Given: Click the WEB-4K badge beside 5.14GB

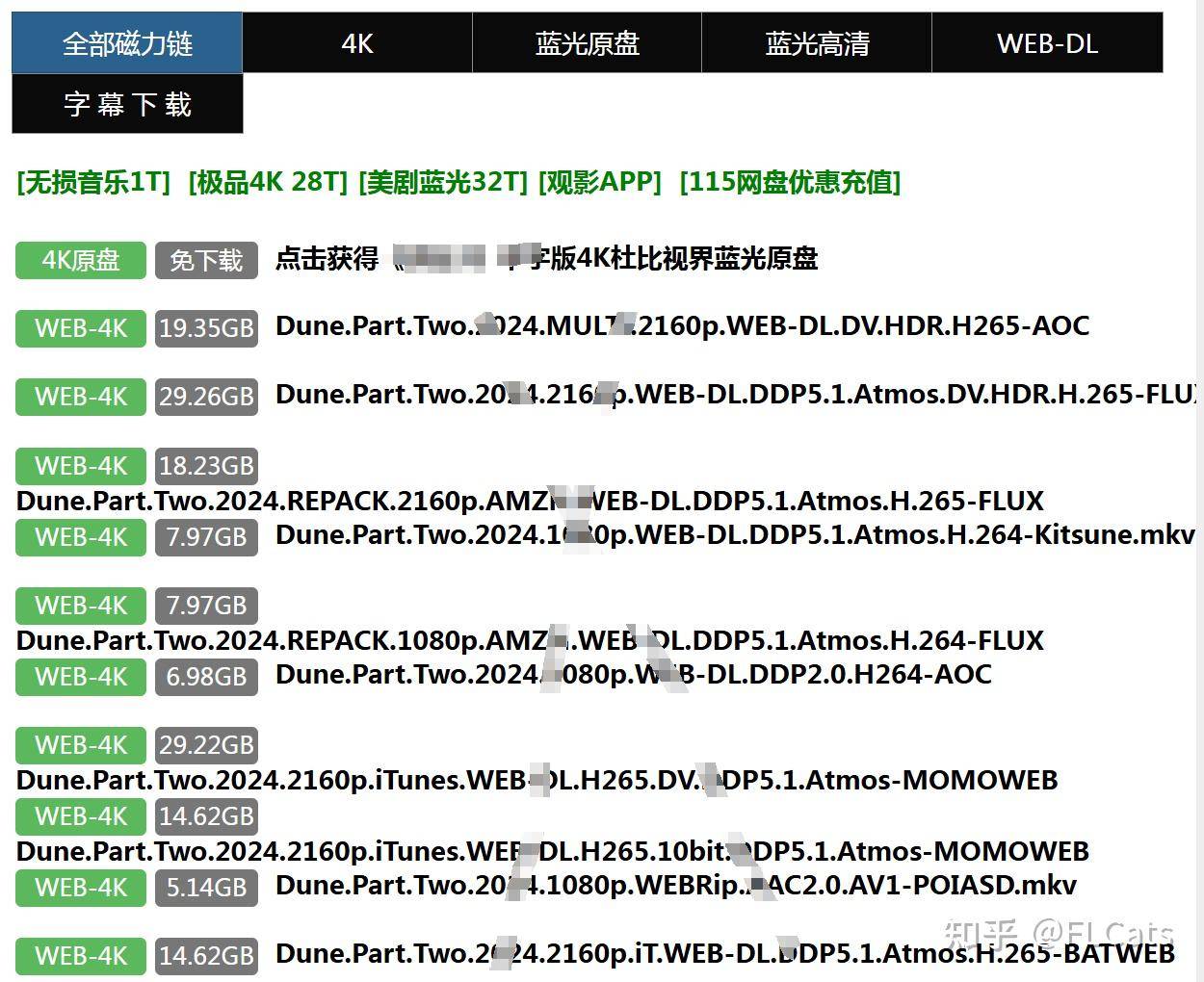Looking at the screenshot, I should pyautogui.click(x=81, y=888).
